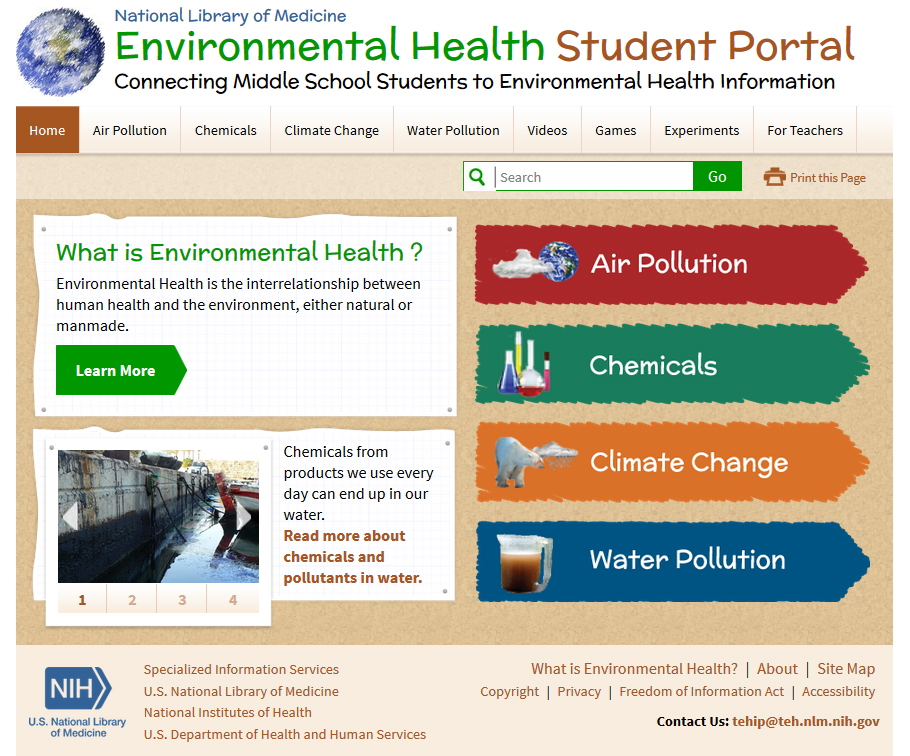Click the boat harbor slideshow image

[x=158, y=516]
